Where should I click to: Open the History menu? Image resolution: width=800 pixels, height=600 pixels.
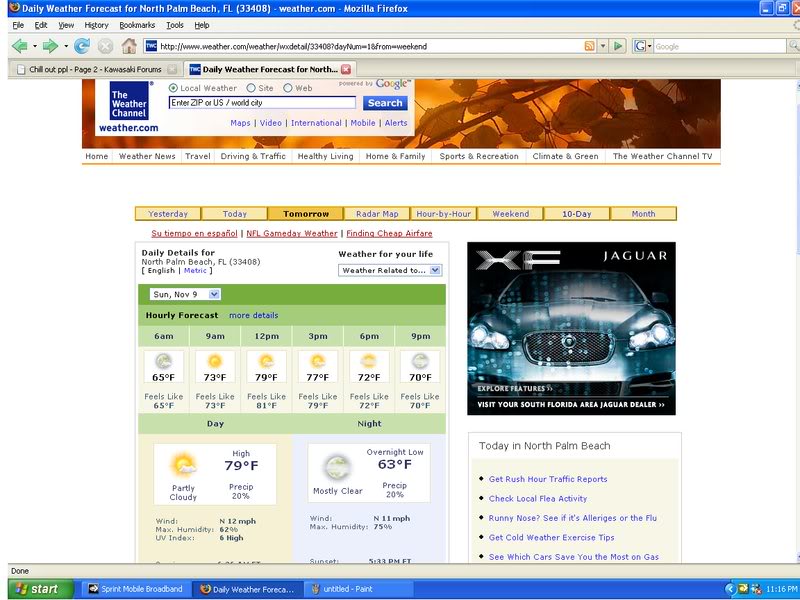point(96,25)
